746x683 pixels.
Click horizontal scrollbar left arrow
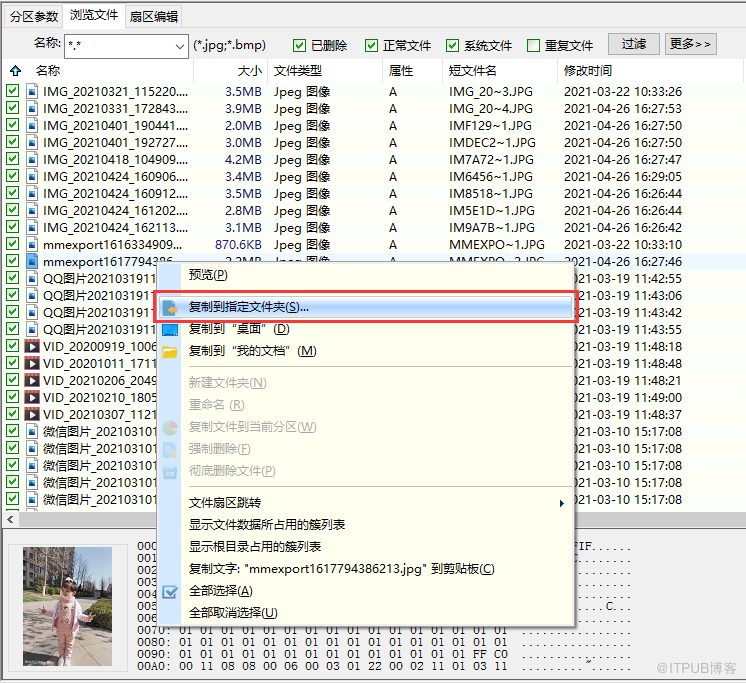(x=10, y=519)
